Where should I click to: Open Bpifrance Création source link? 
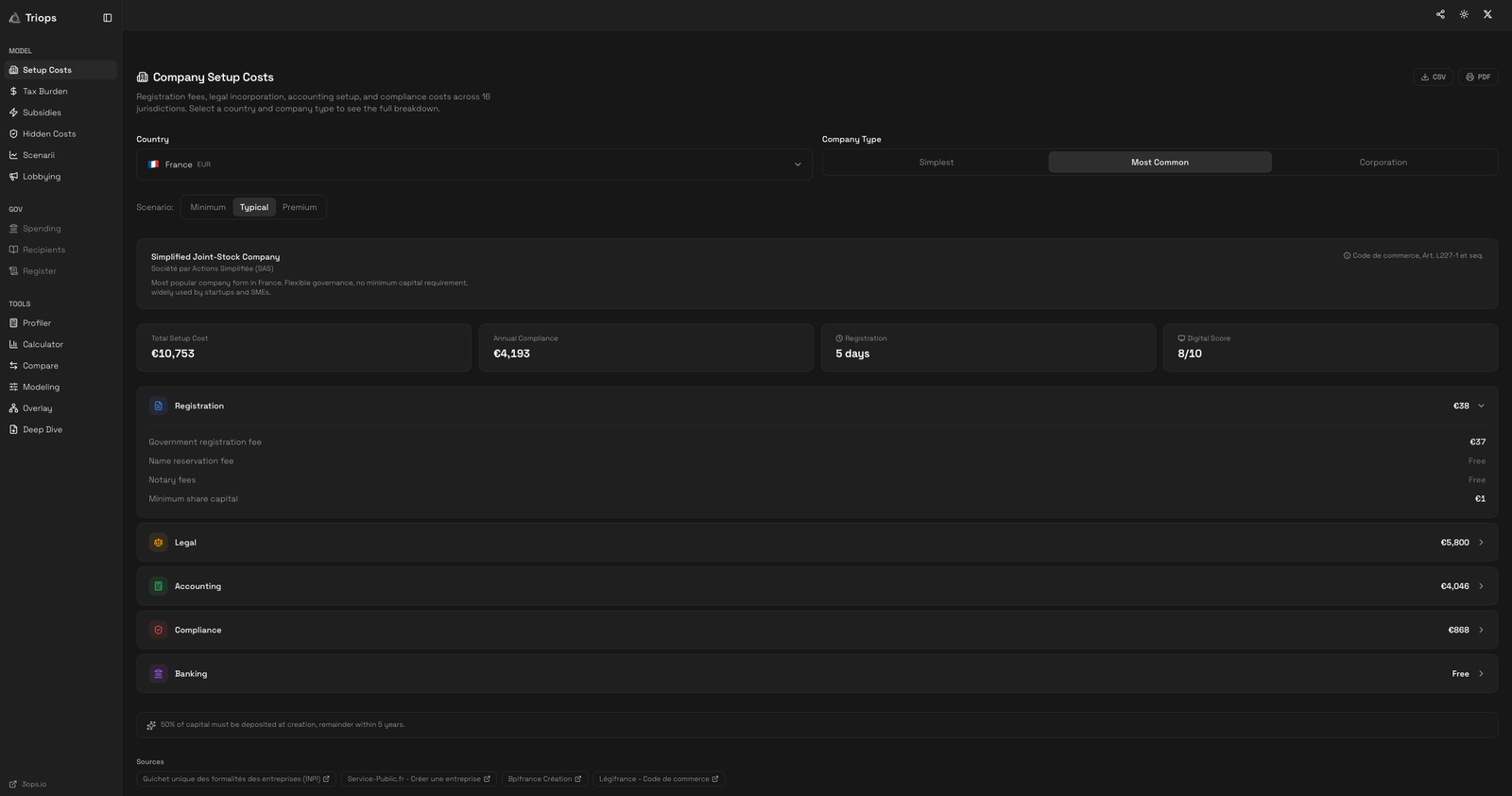pyautogui.click(x=544, y=779)
